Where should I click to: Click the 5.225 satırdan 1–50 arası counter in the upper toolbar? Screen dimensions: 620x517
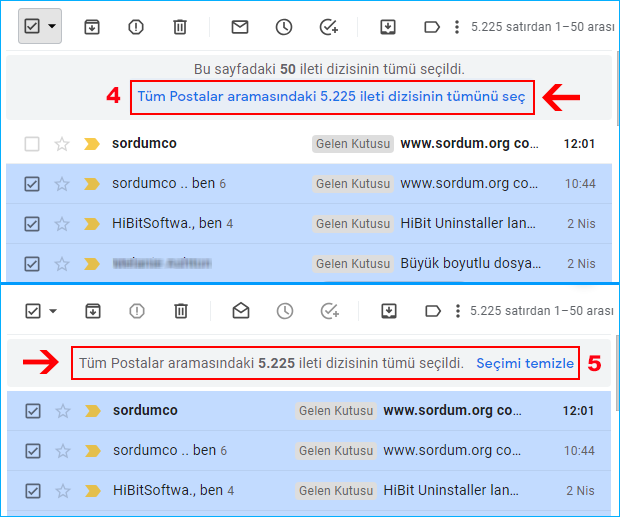[x=542, y=27]
